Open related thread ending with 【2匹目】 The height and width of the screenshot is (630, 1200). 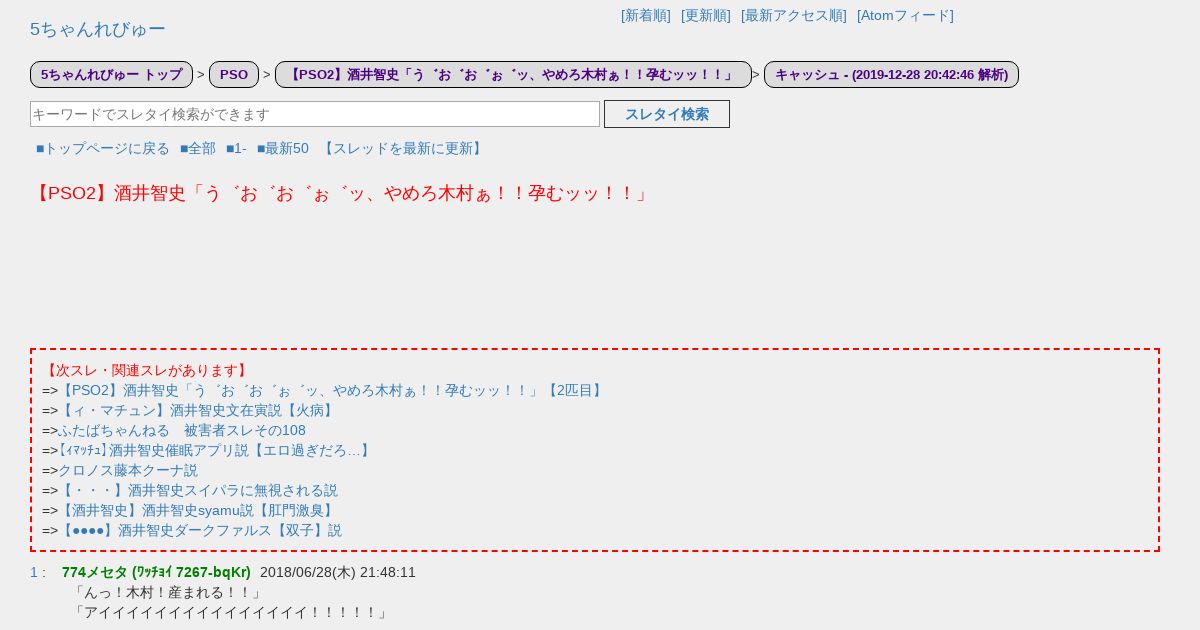332,390
